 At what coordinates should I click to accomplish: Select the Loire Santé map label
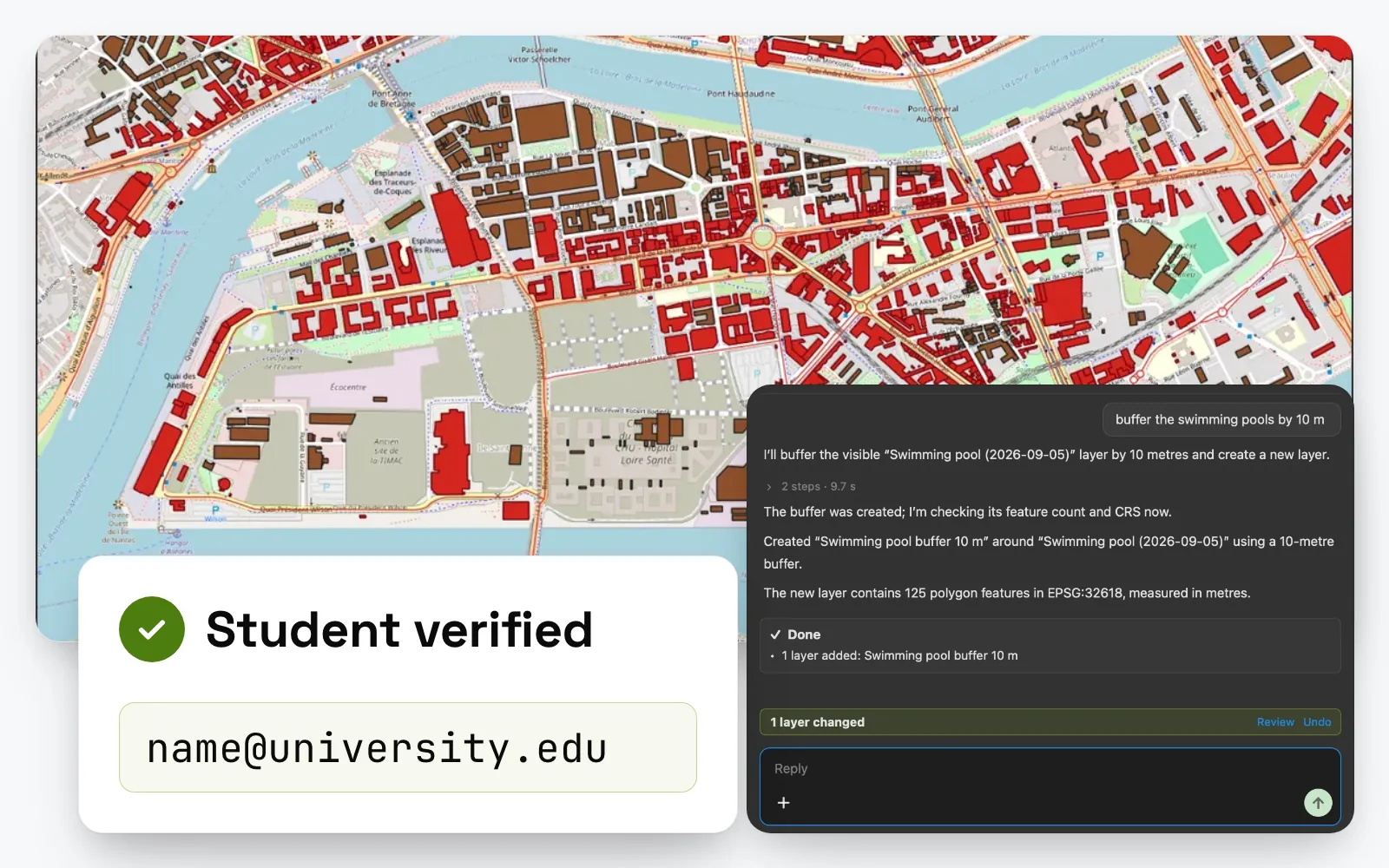tap(647, 460)
